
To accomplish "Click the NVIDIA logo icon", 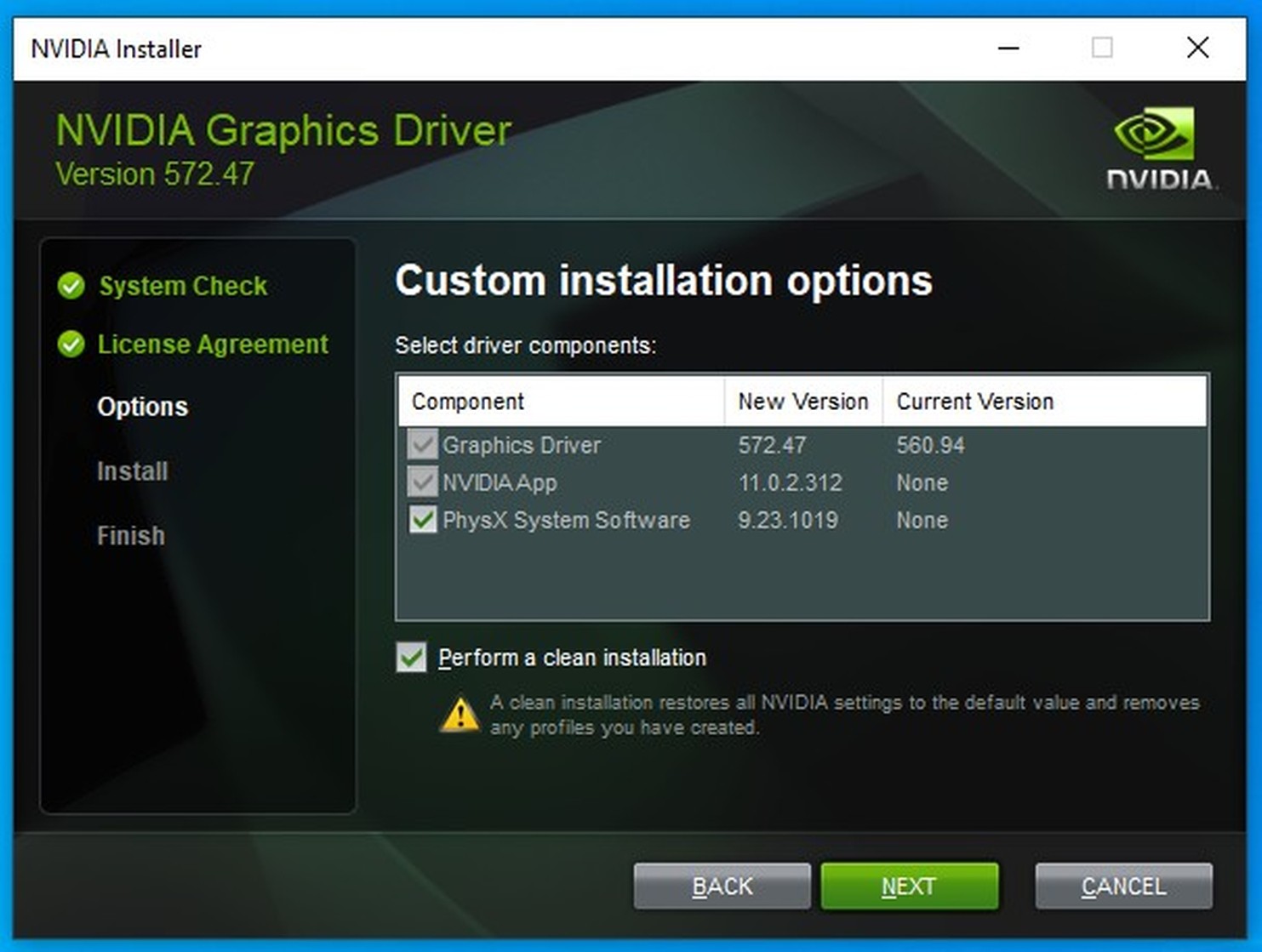I will click(x=1161, y=148).
